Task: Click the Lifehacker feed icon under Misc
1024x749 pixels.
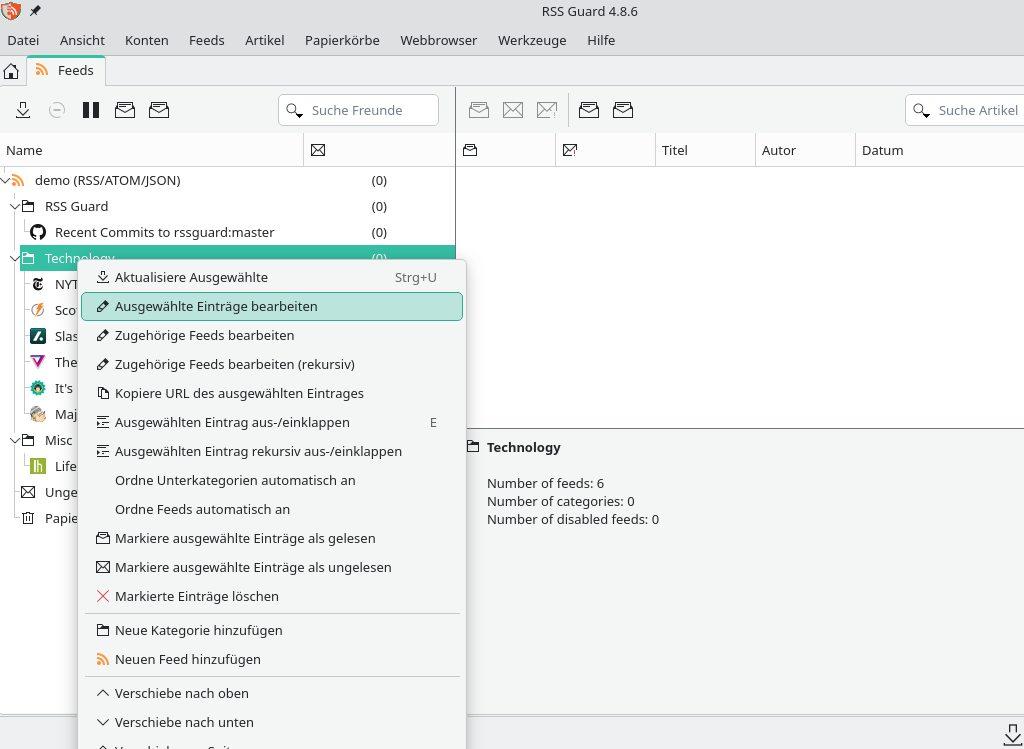Action: (x=38, y=466)
